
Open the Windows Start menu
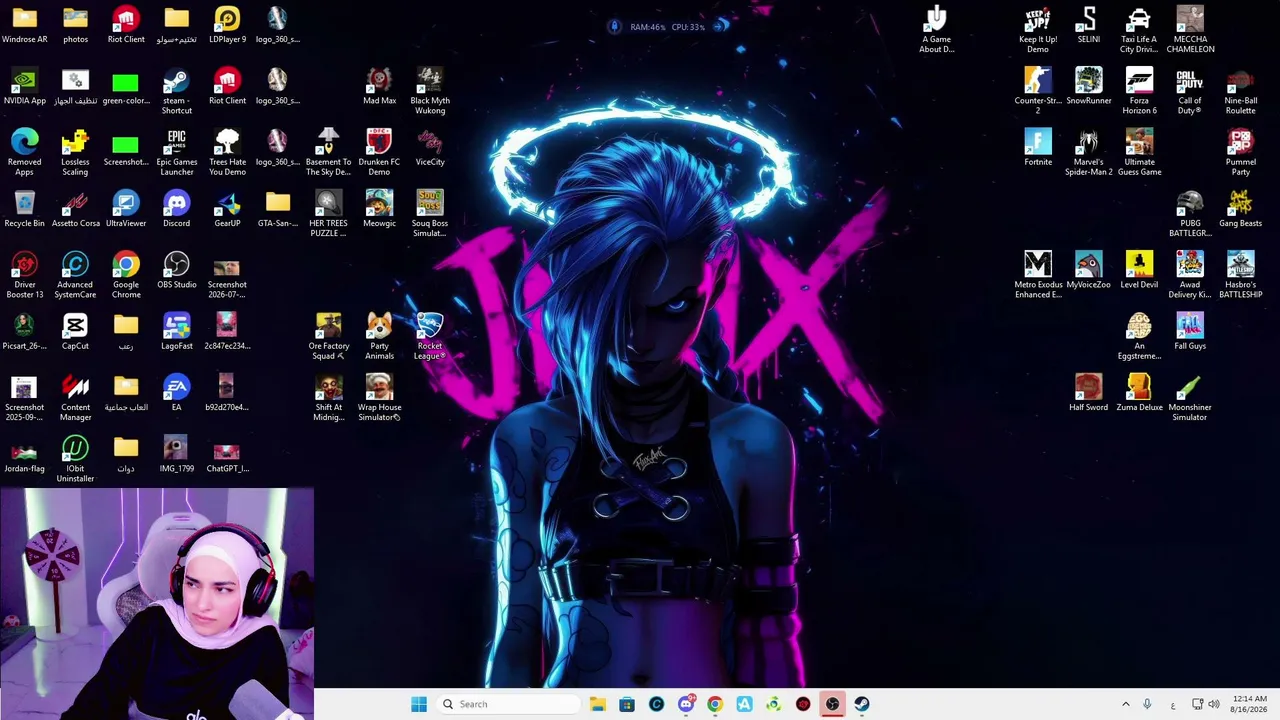coord(419,704)
